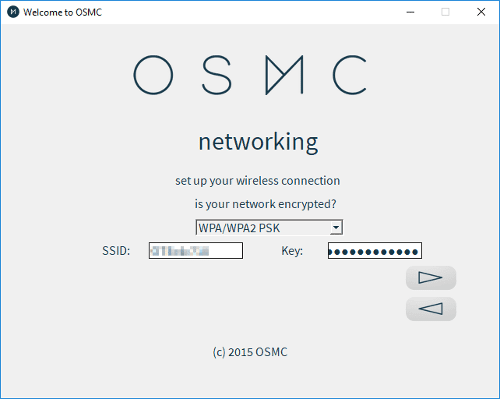Click into the SSID input field
Image resolution: width=500 pixels, height=399 pixels.
(196, 251)
